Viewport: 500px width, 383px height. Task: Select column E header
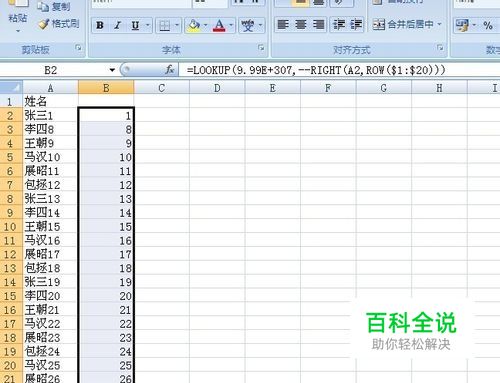click(x=273, y=88)
